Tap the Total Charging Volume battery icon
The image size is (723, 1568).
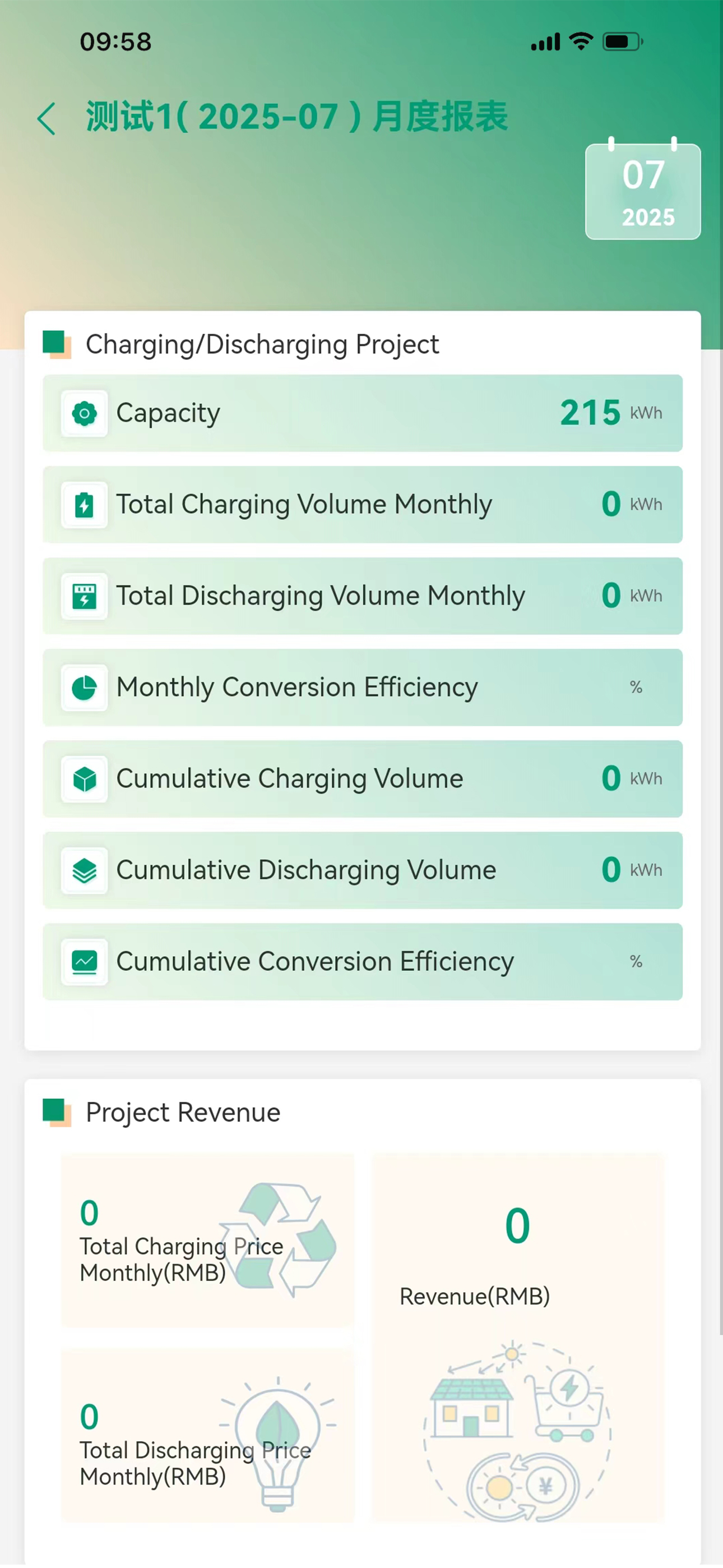pyautogui.click(x=85, y=505)
